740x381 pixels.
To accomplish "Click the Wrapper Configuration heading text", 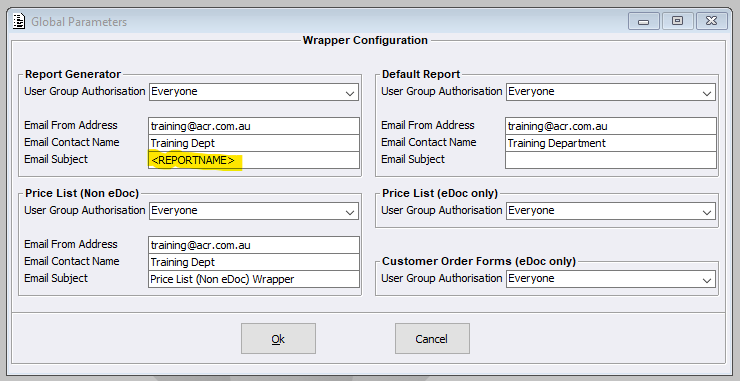I will pyautogui.click(x=365, y=40).
